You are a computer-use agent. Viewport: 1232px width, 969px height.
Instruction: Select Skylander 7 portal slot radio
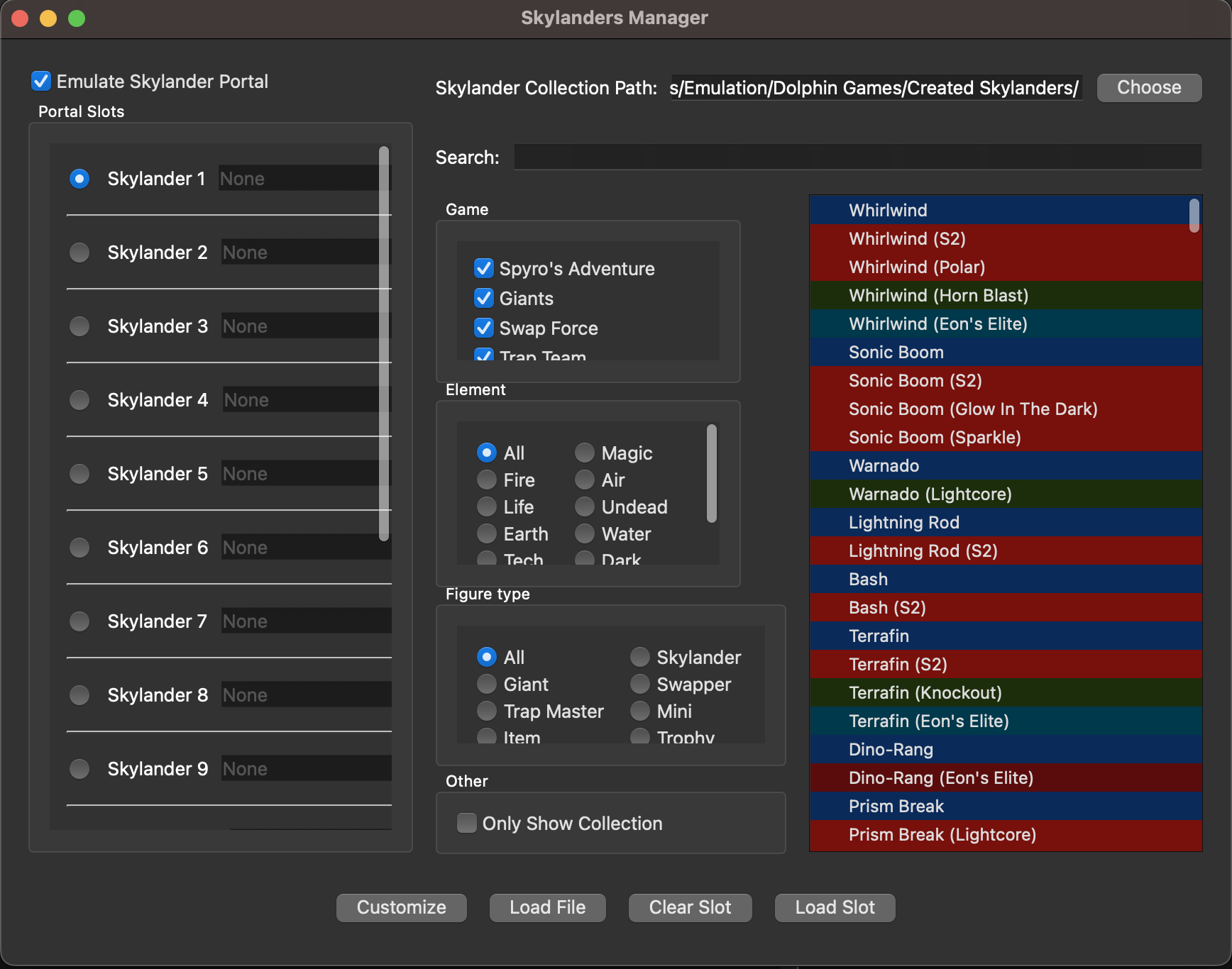pyautogui.click(x=79, y=621)
